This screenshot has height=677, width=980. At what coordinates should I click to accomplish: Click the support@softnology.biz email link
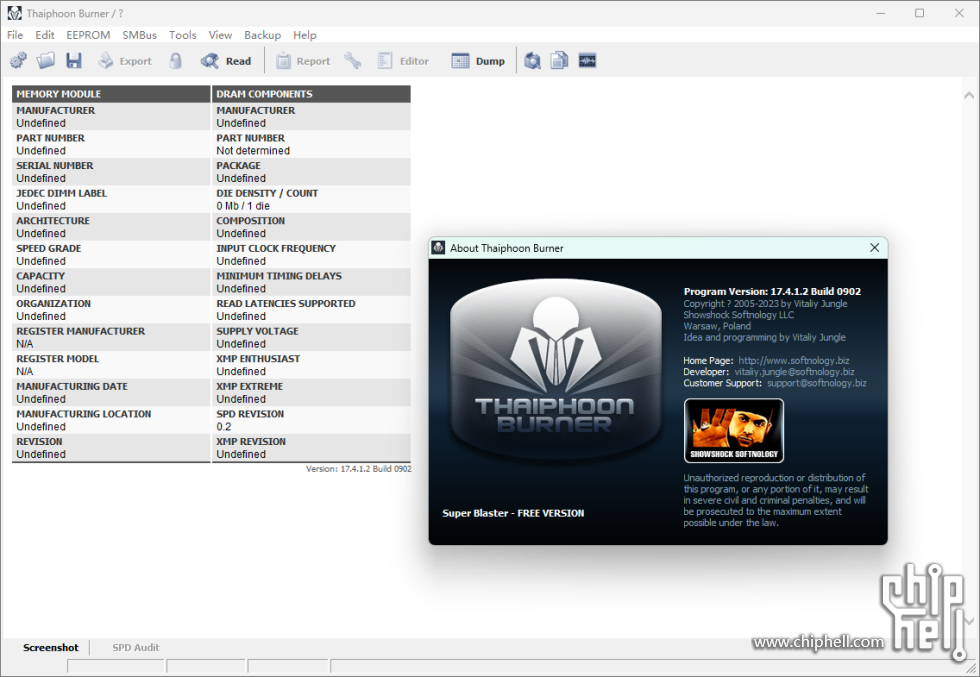click(816, 383)
